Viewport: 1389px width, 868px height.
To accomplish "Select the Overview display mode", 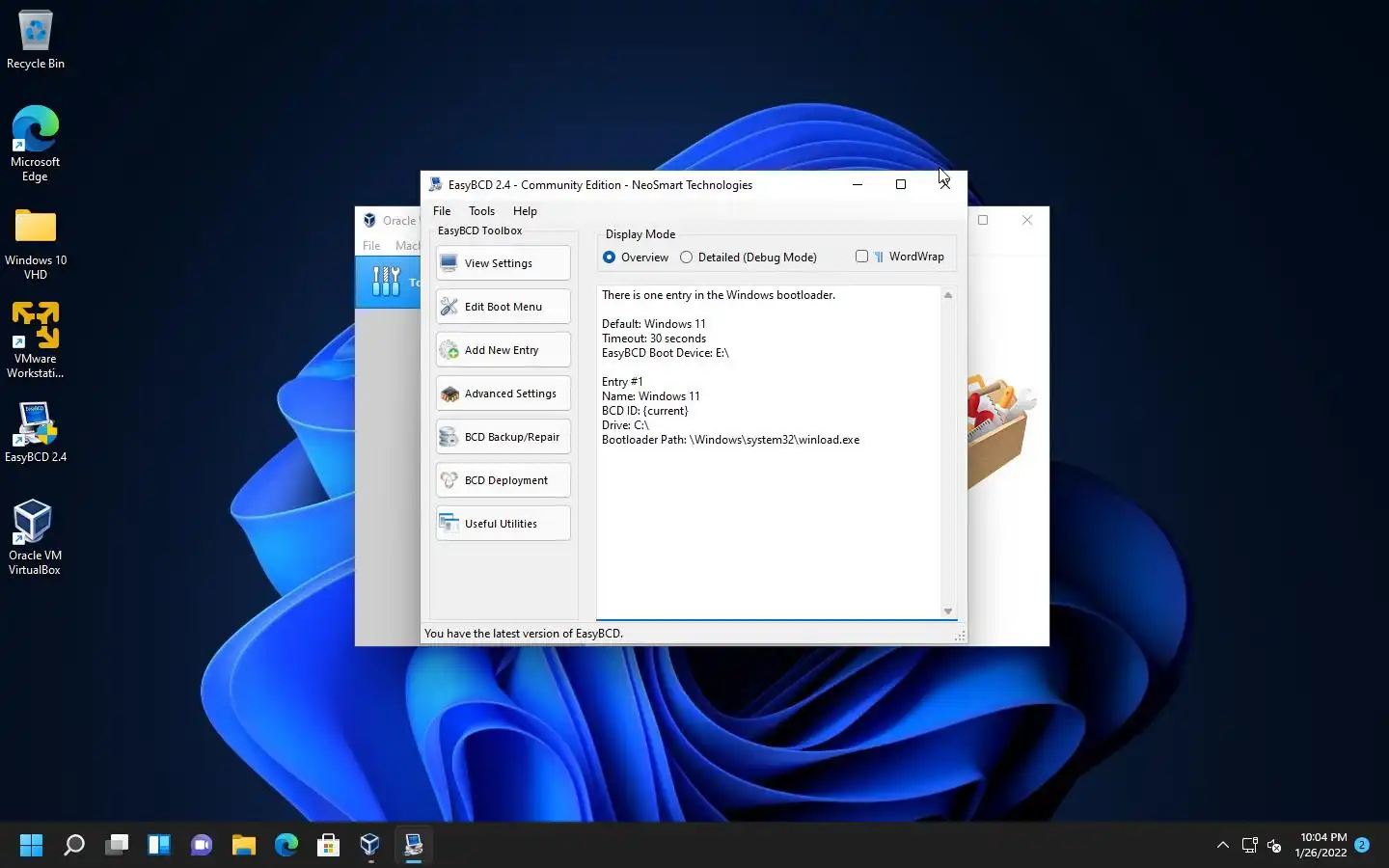I will pyautogui.click(x=636, y=258).
